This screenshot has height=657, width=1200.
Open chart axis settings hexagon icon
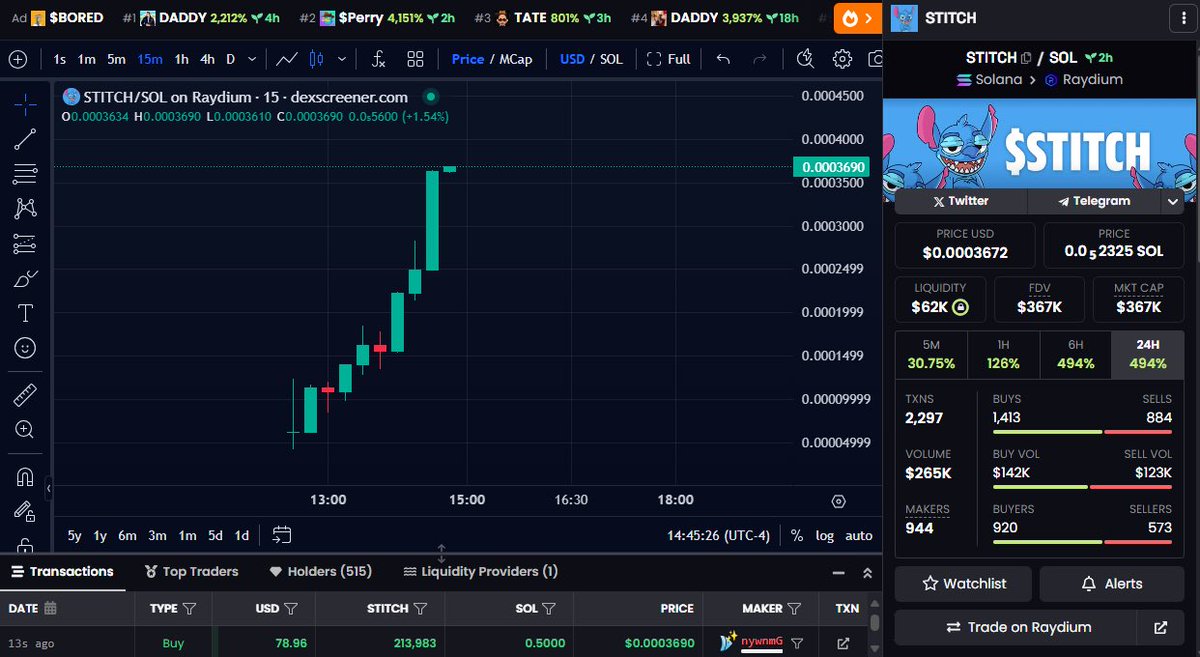839,501
